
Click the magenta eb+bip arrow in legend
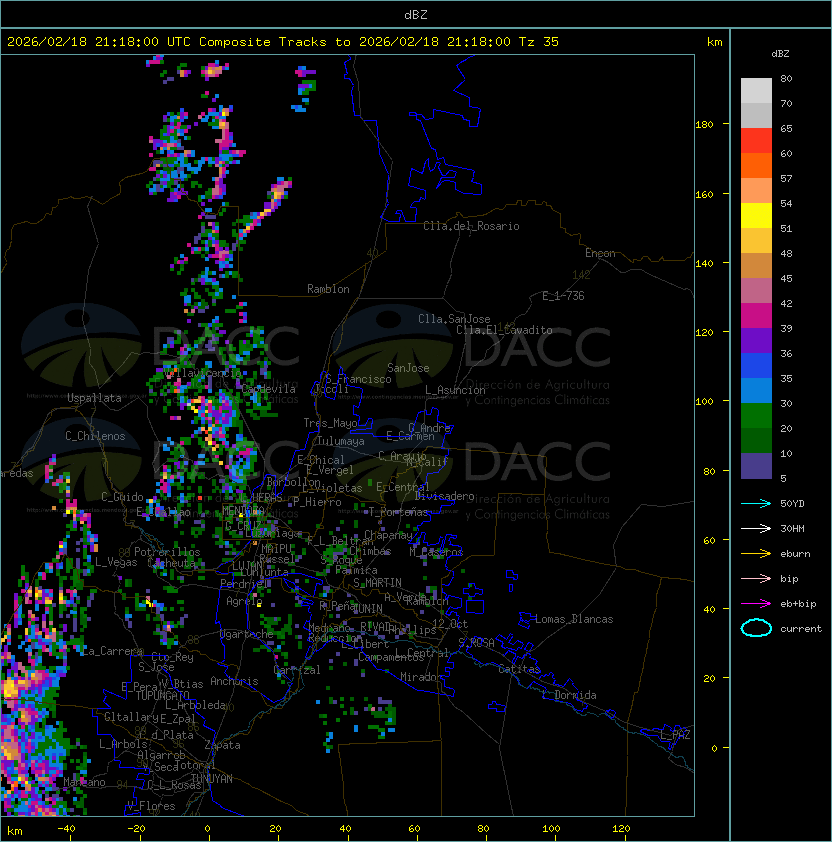coord(756,604)
